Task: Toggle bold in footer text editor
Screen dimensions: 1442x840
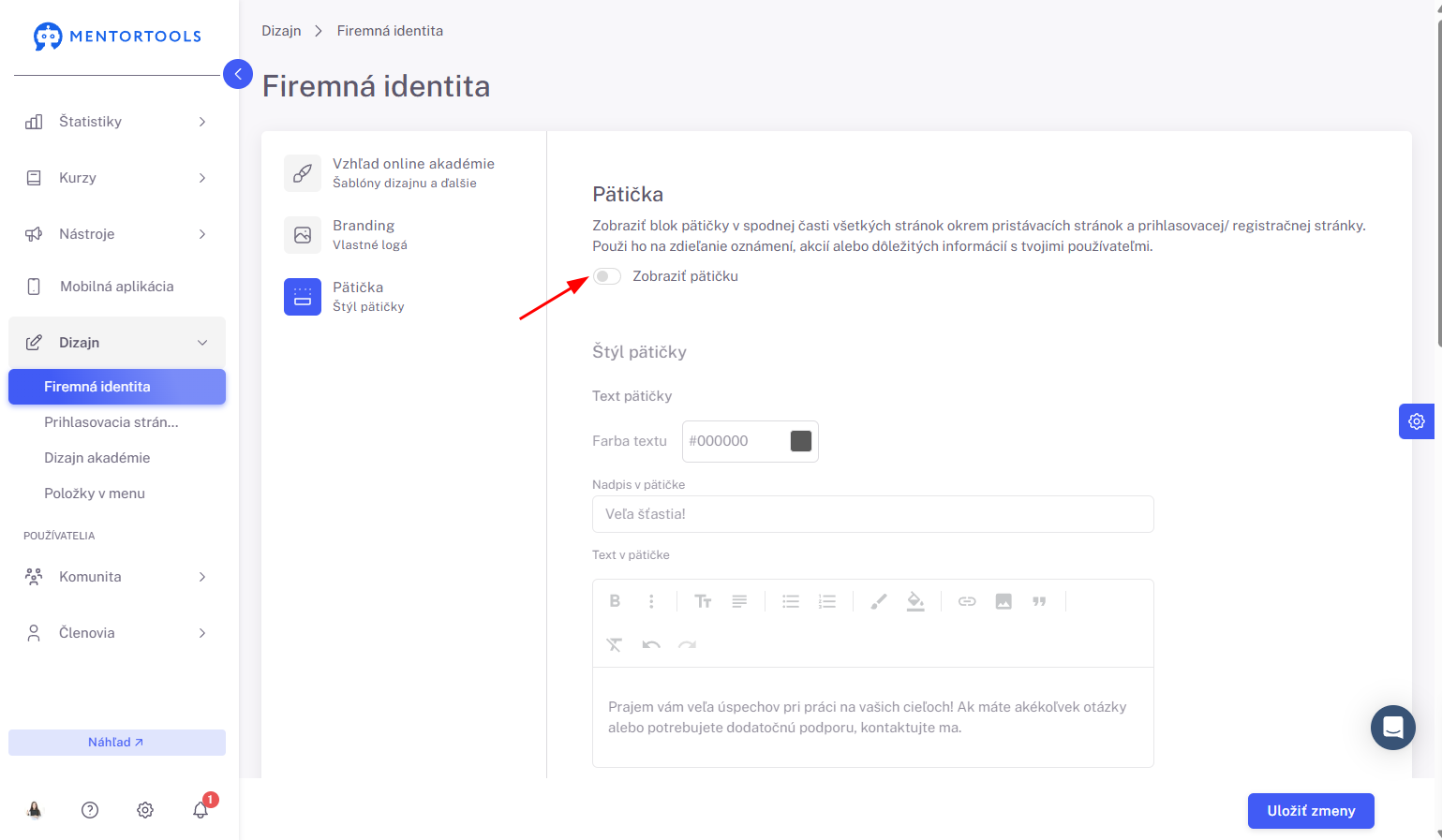Action: coord(615,601)
